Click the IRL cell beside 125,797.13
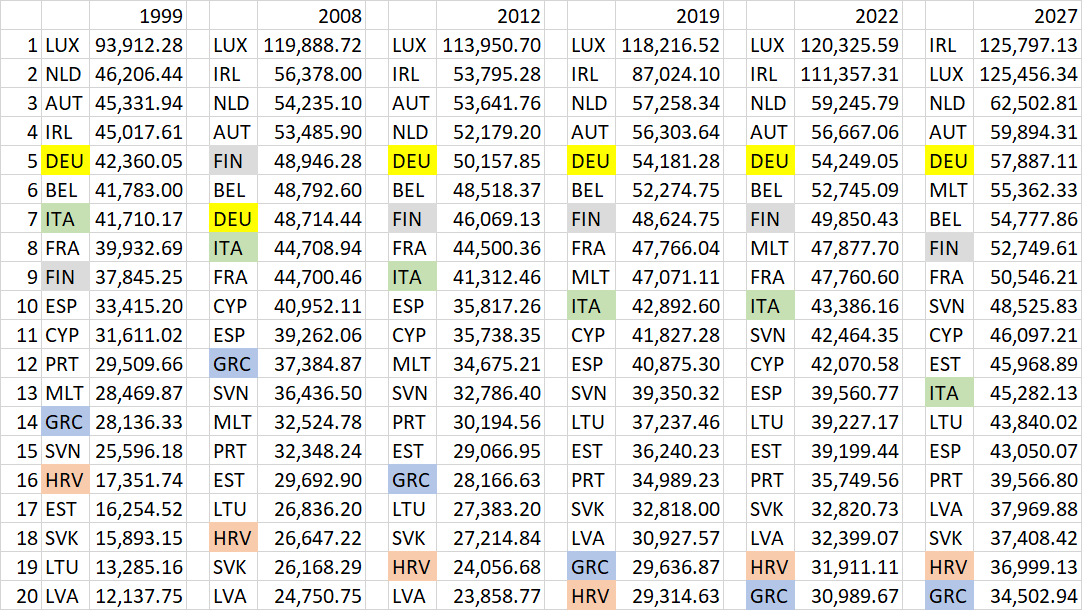This screenshot has height=610, width=1082. point(950,45)
